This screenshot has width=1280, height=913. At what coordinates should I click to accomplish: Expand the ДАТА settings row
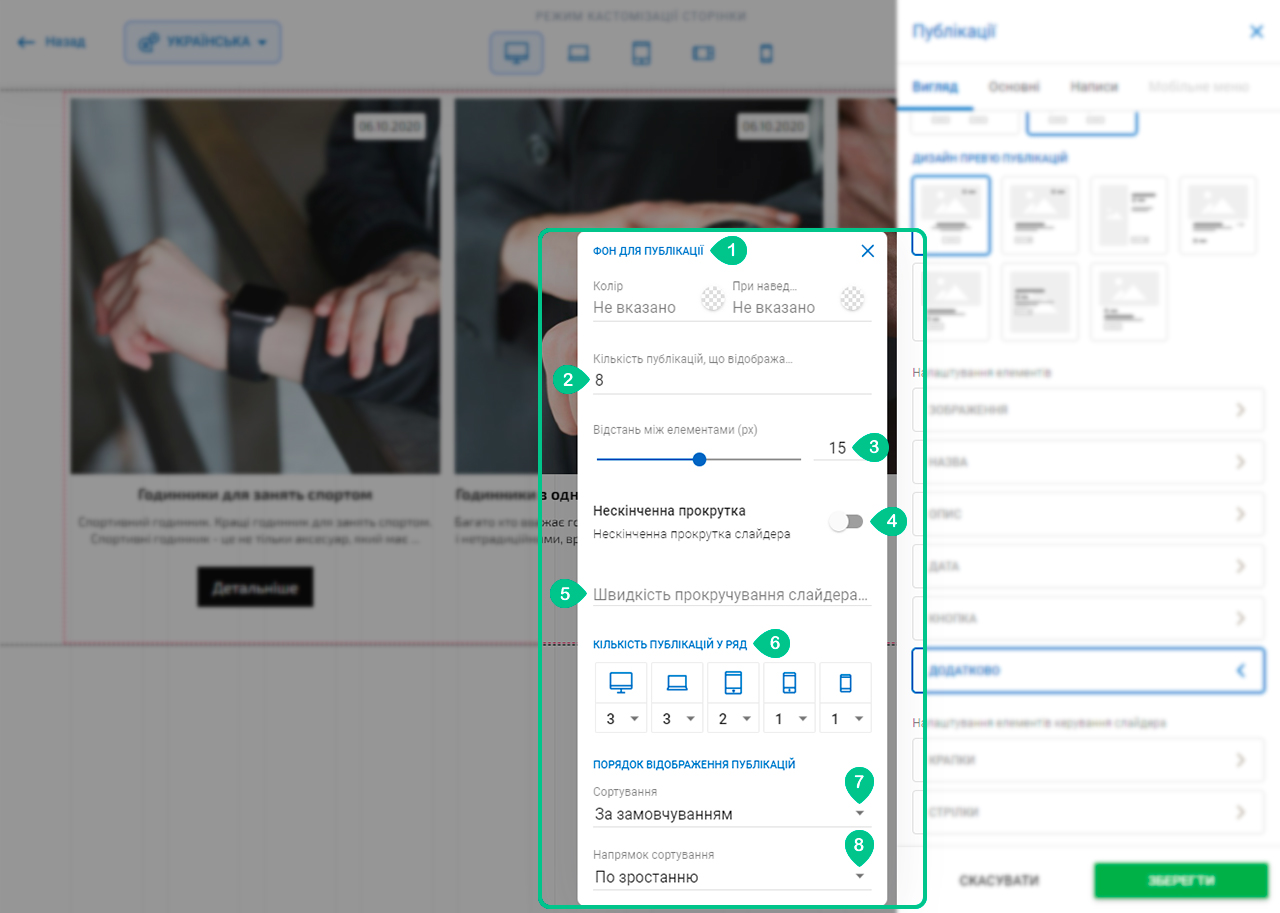point(1088,566)
